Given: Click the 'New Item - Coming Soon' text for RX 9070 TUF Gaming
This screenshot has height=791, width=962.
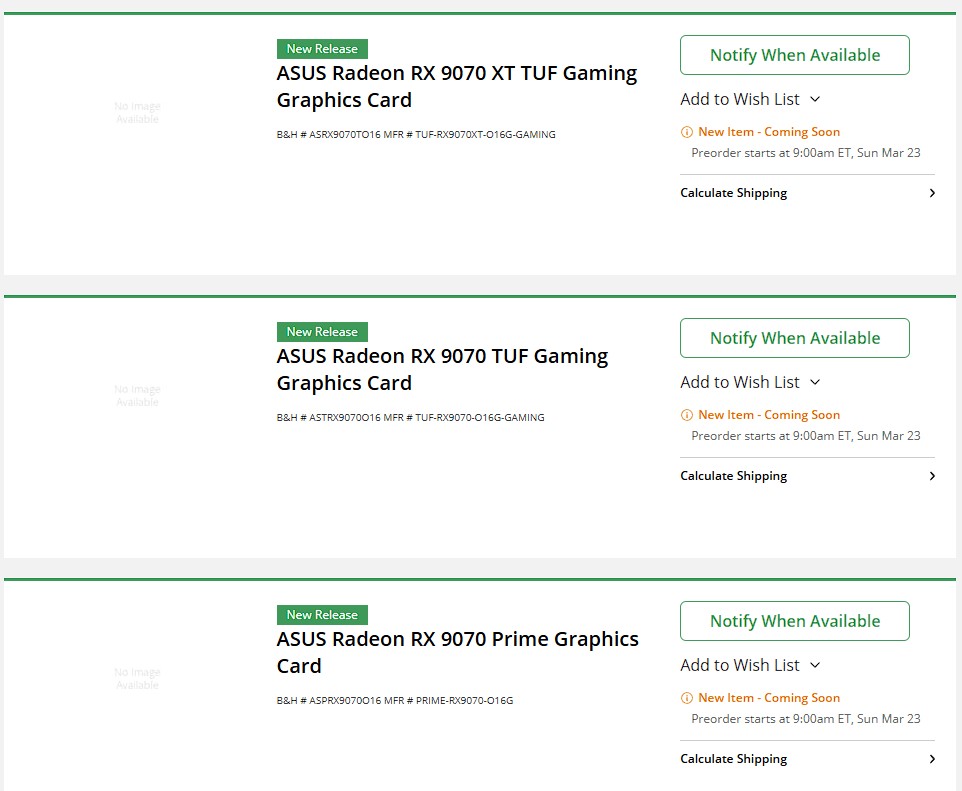Looking at the screenshot, I should (x=769, y=415).
